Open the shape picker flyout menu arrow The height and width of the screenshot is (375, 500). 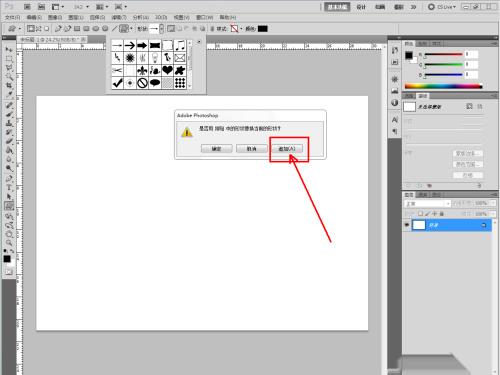tap(199, 42)
